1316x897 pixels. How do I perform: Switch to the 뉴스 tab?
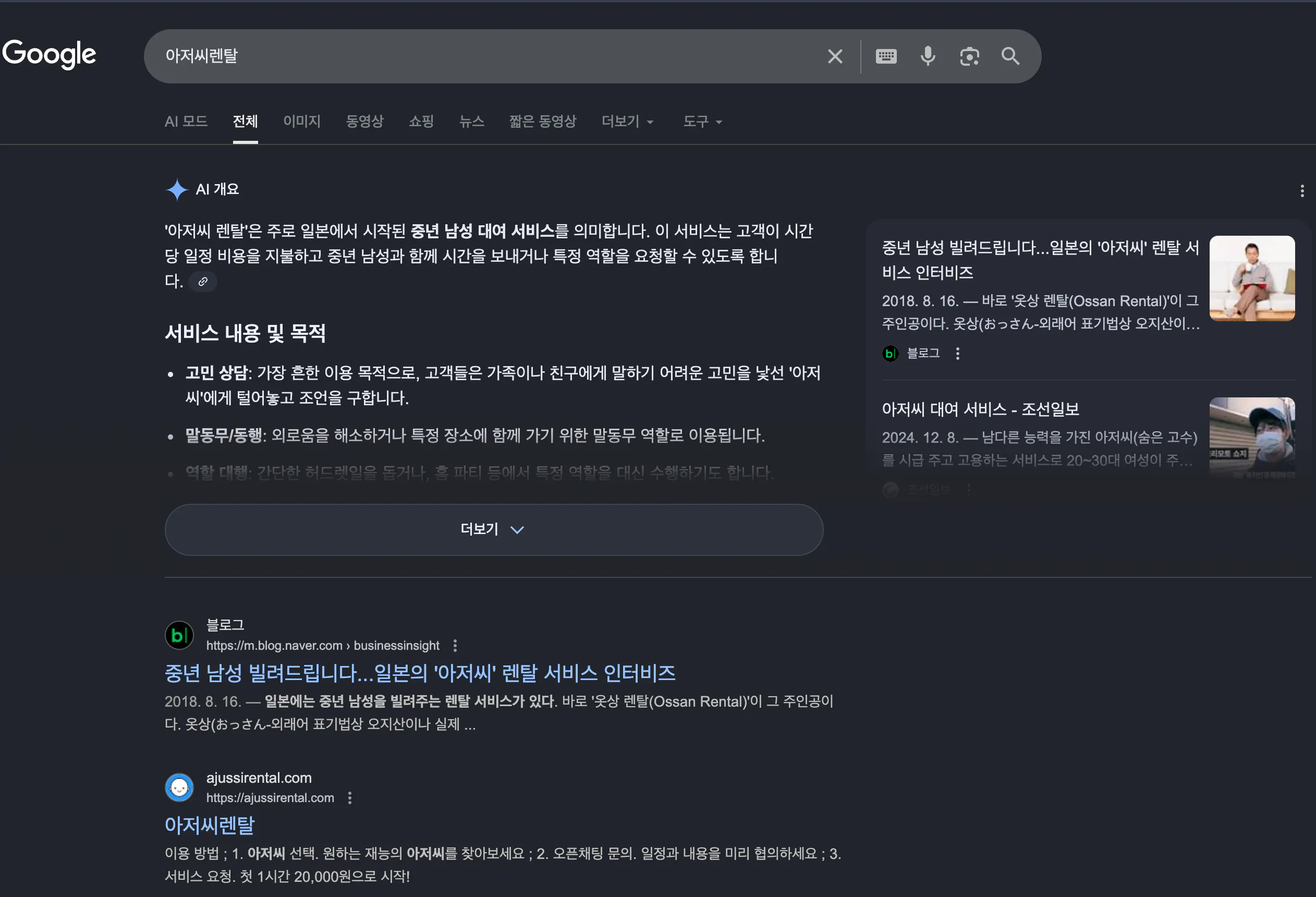point(471,121)
